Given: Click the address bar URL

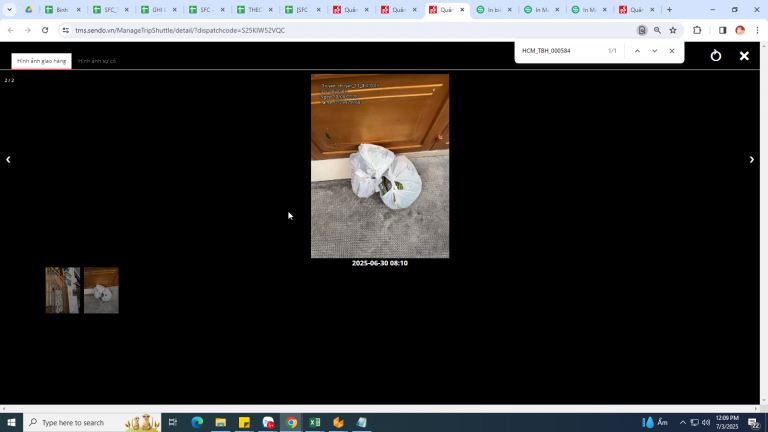Looking at the screenshot, I should pyautogui.click(x=180, y=30).
